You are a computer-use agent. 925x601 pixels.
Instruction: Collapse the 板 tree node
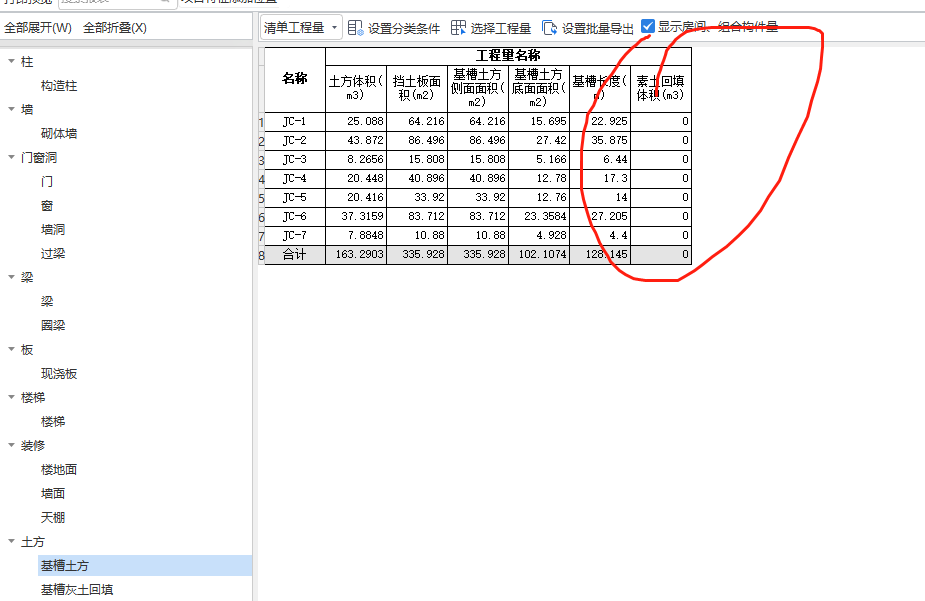point(11,349)
